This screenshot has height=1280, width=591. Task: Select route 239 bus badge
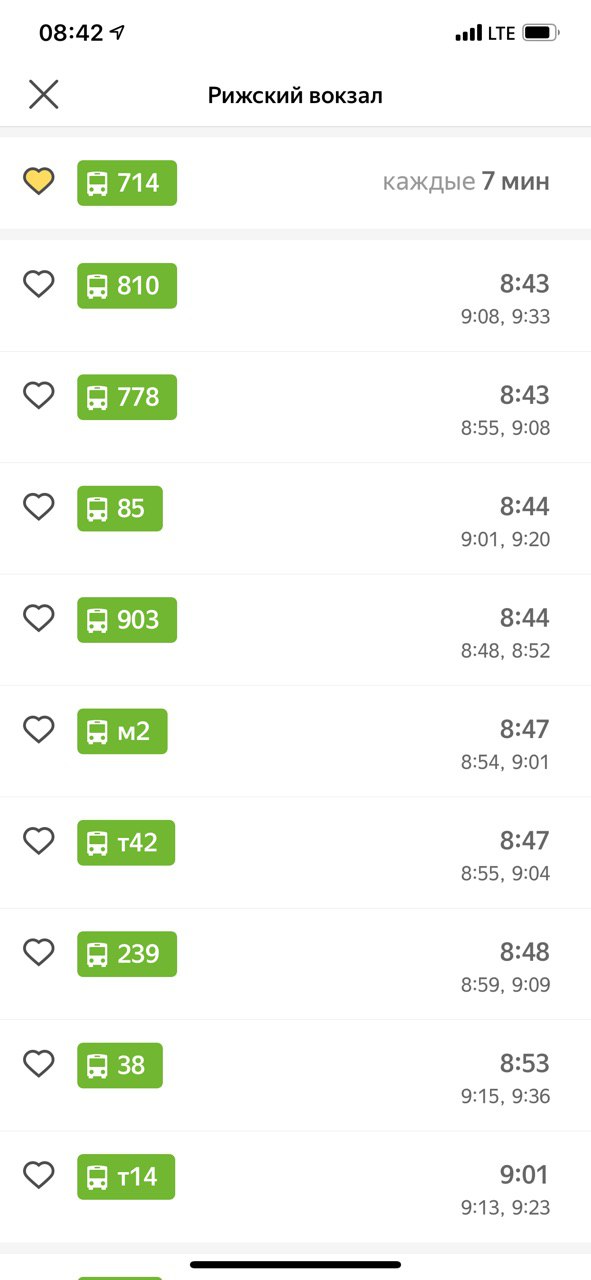[x=127, y=954]
